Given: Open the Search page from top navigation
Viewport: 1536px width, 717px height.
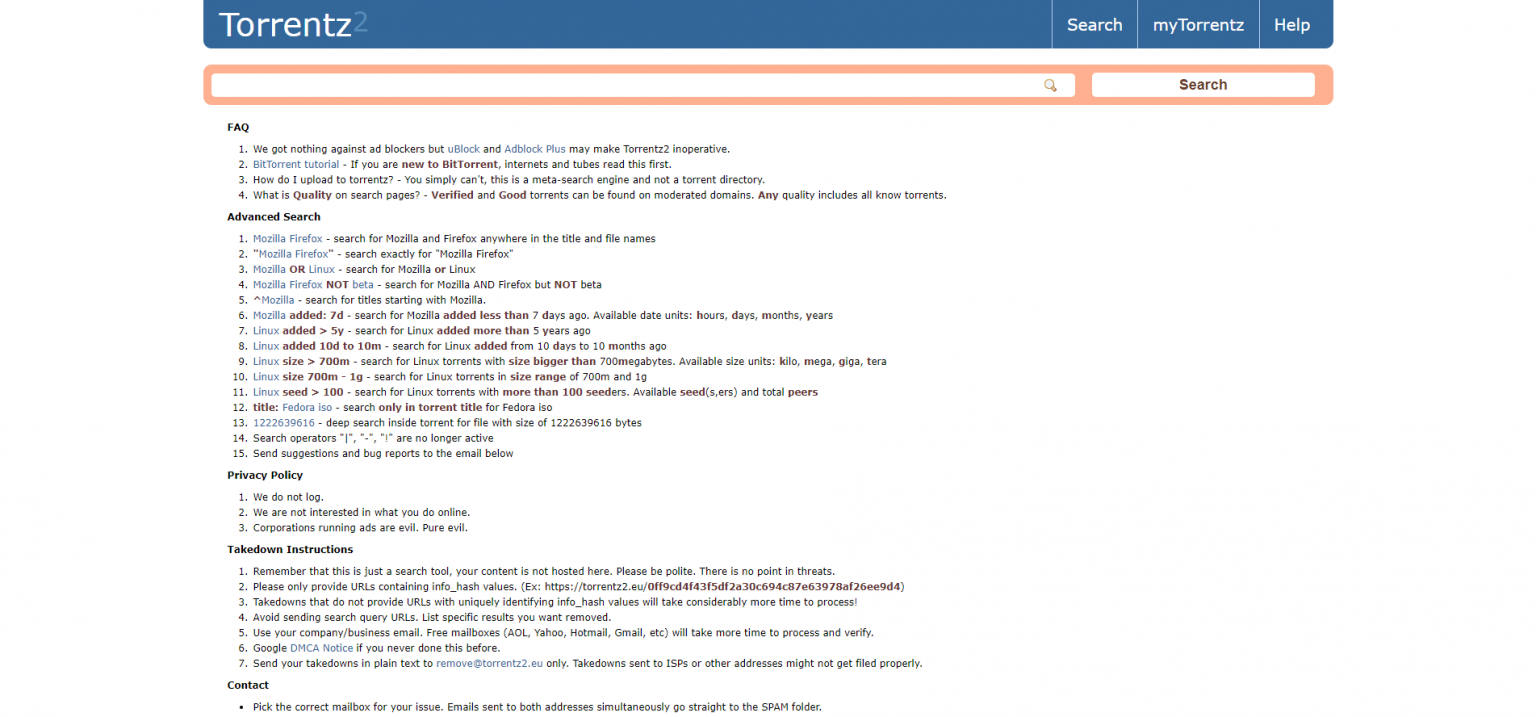Looking at the screenshot, I should click(x=1094, y=24).
